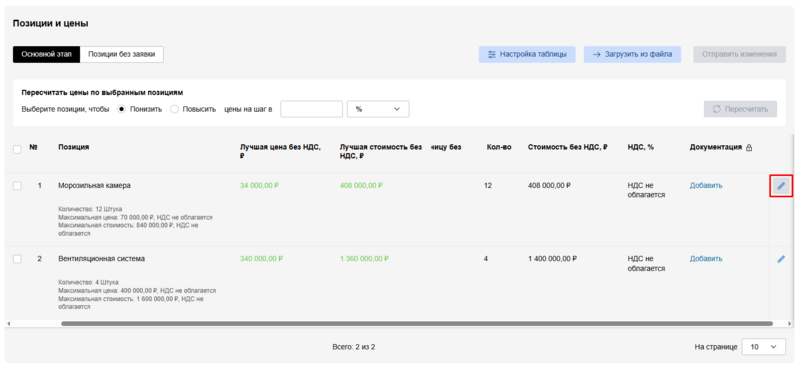
Task: Edit the Морозильная камера row with pencil icon
Action: (781, 186)
